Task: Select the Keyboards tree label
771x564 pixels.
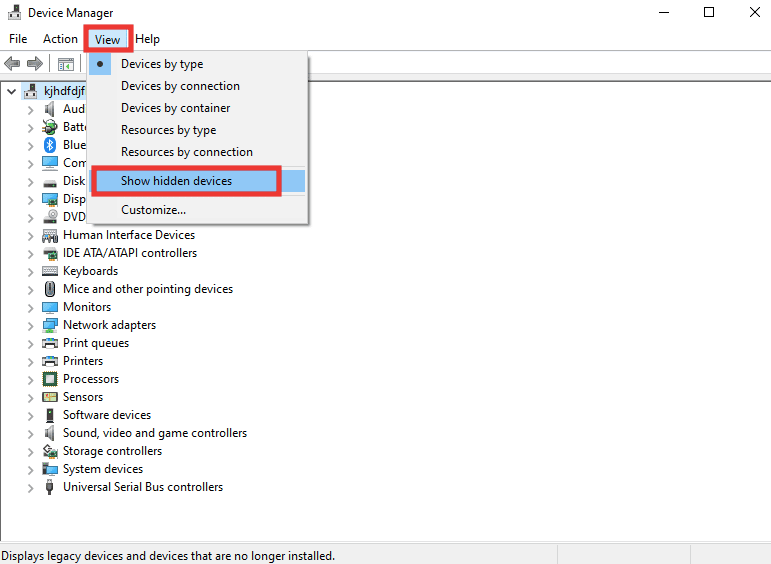Action: (x=90, y=271)
